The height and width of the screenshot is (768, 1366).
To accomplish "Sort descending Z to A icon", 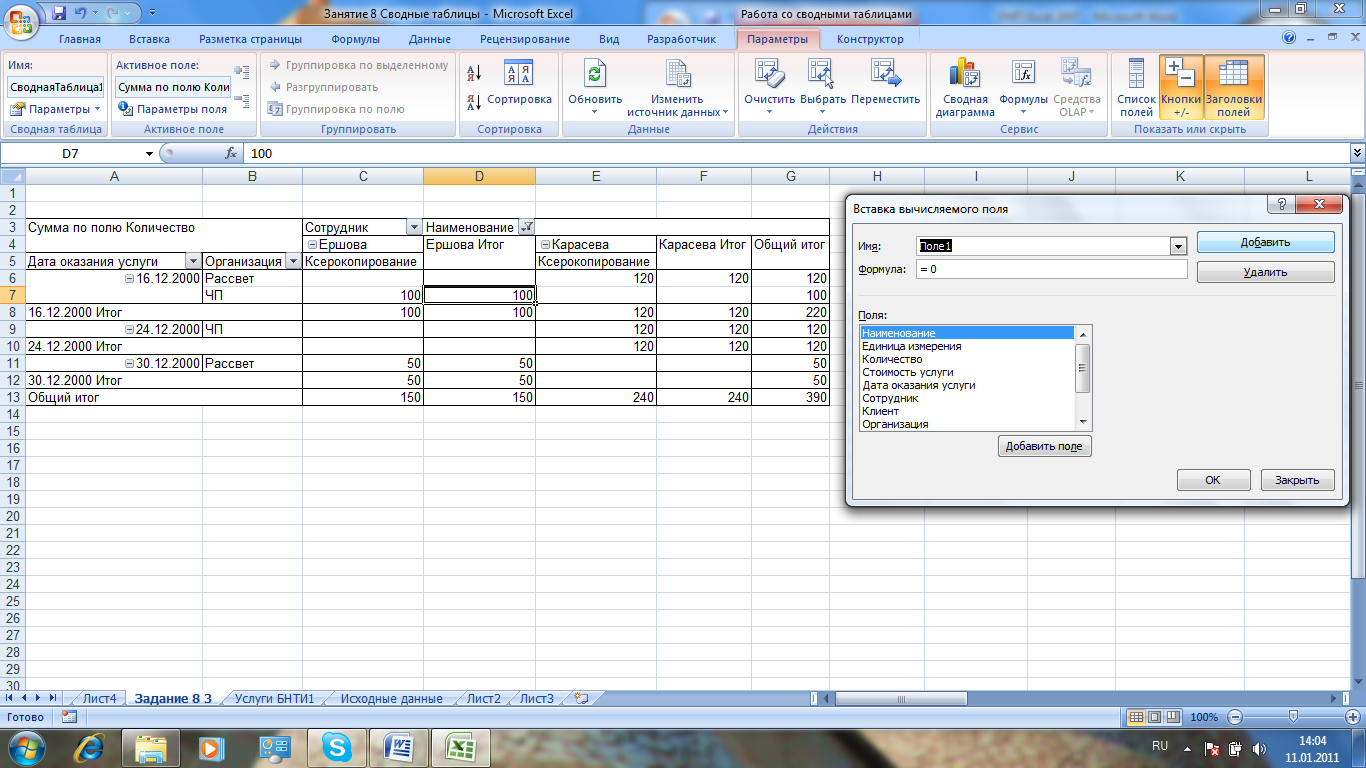I will [x=476, y=101].
